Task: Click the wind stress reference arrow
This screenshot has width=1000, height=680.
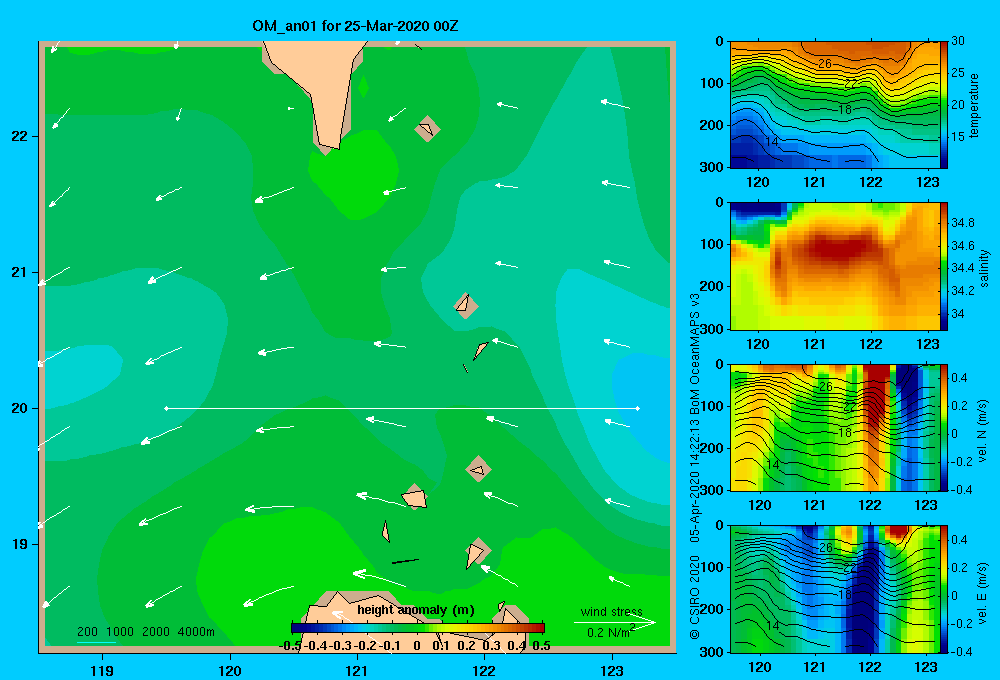Action: (614, 622)
